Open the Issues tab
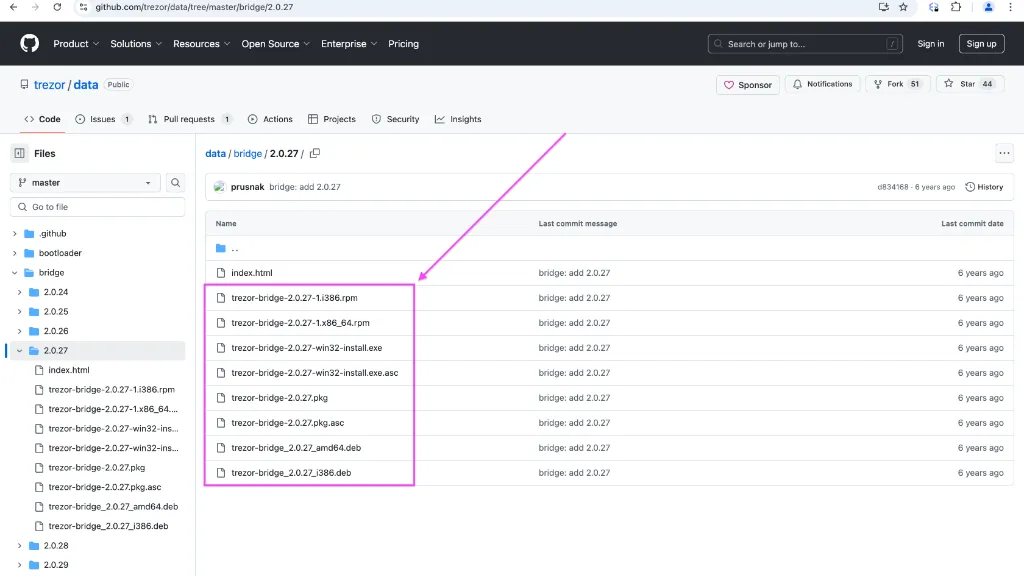The height and width of the screenshot is (576, 1024). pos(104,120)
